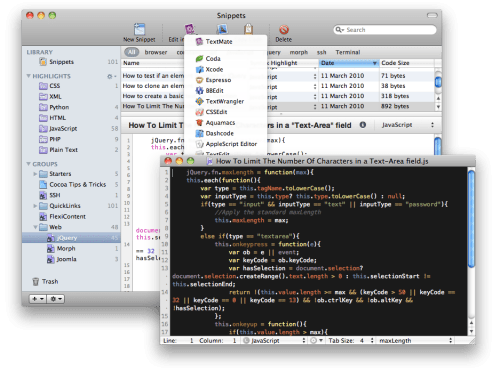Click the Snippets library icon in the sidebar

coord(43,62)
